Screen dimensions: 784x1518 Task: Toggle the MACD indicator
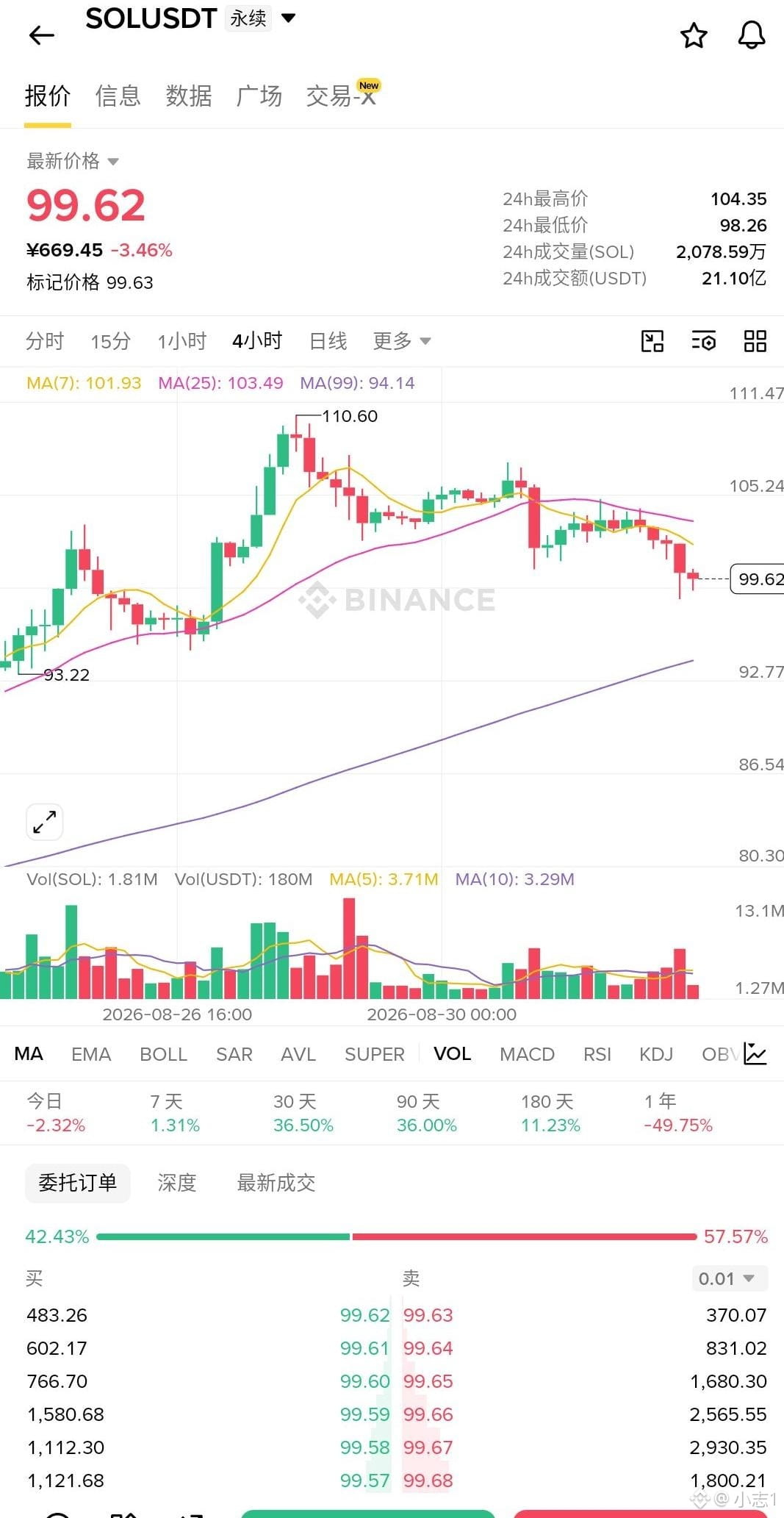point(527,1054)
